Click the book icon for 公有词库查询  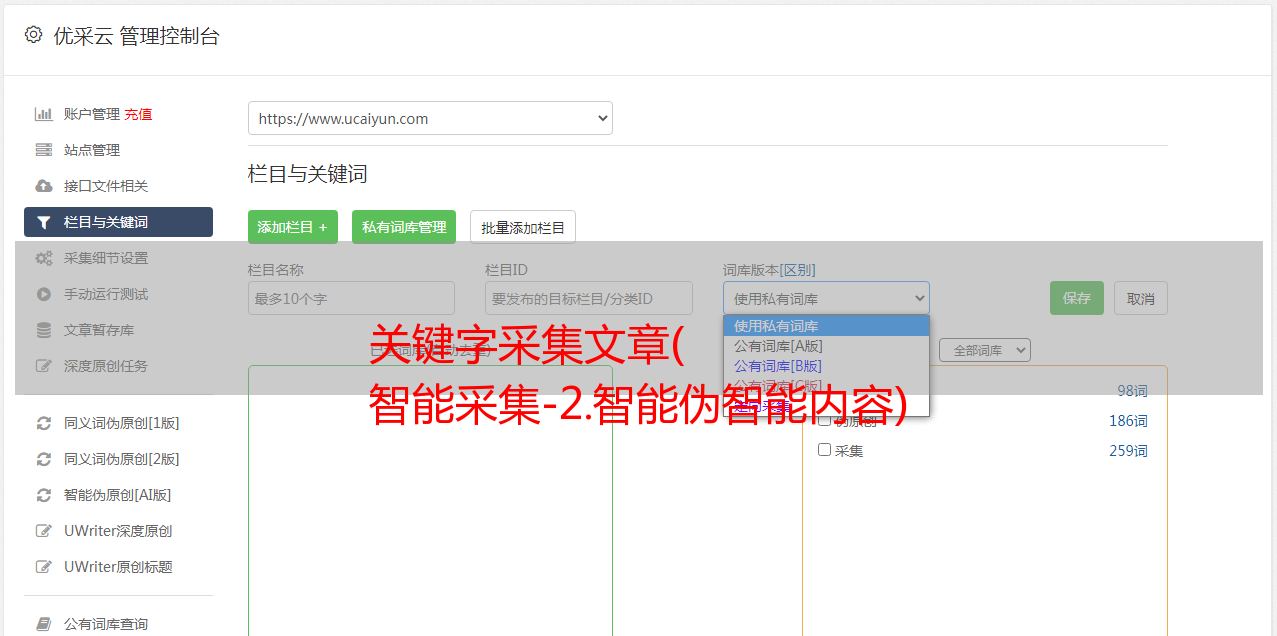(x=44, y=624)
